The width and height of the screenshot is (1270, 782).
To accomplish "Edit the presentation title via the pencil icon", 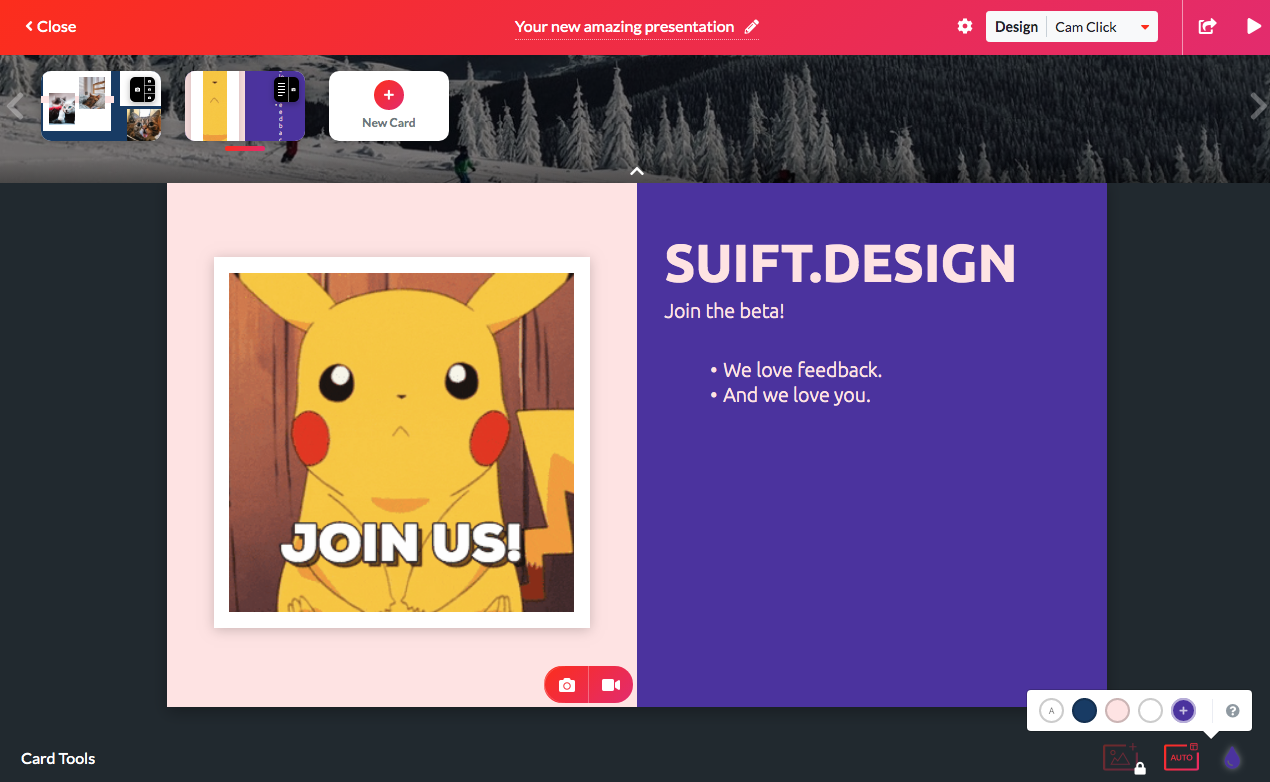I will coord(753,27).
